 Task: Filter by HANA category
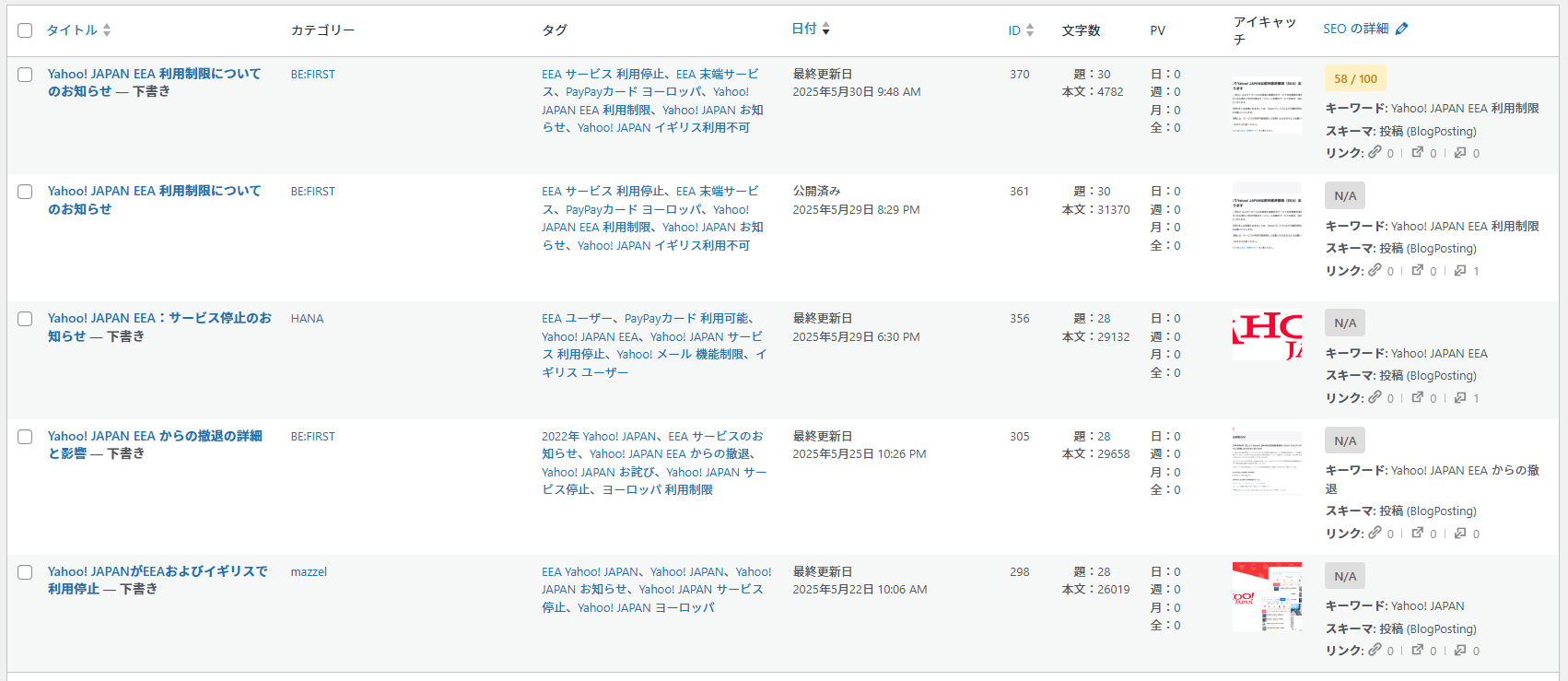307,319
